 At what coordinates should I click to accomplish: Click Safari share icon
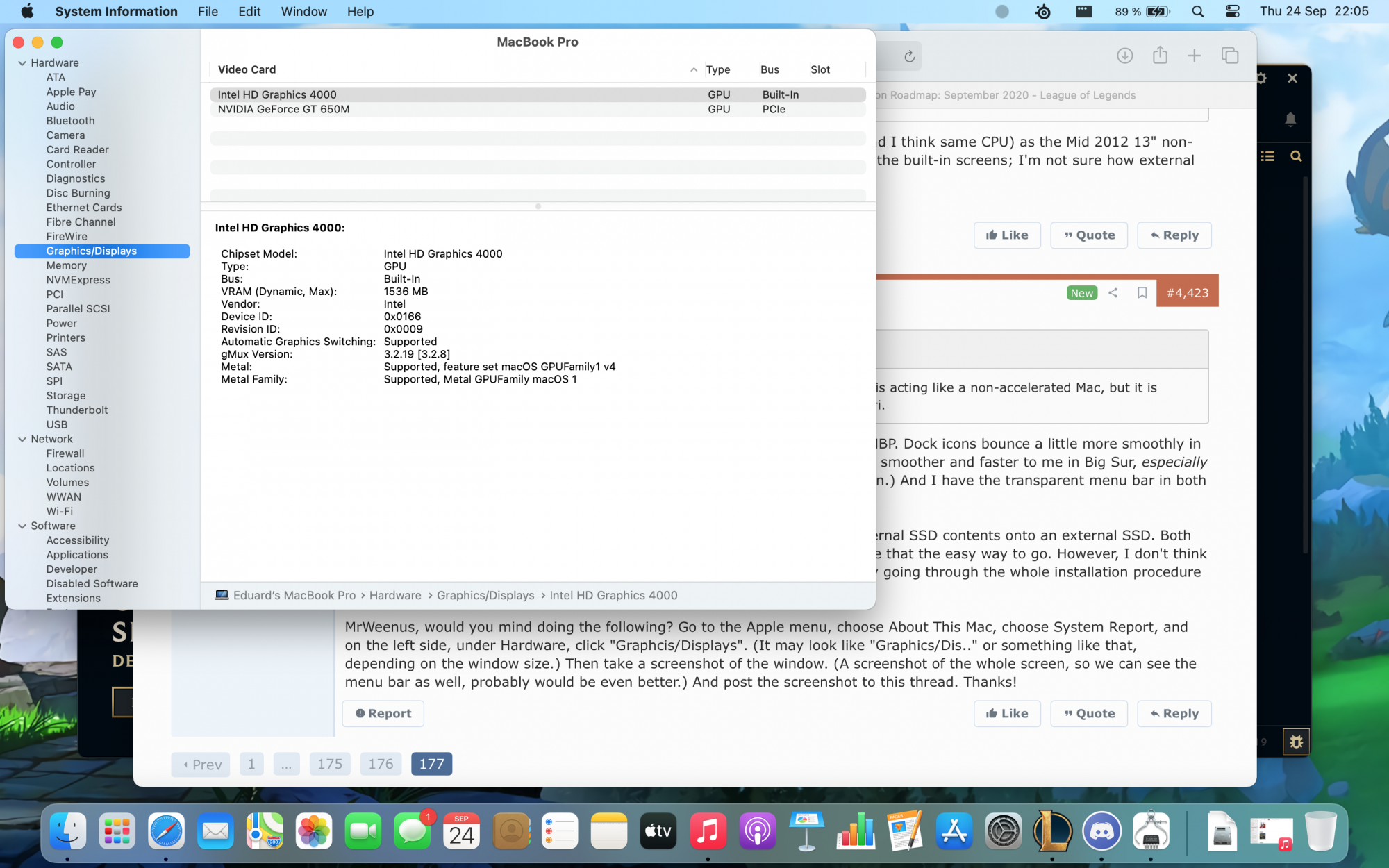click(x=1160, y=56)
